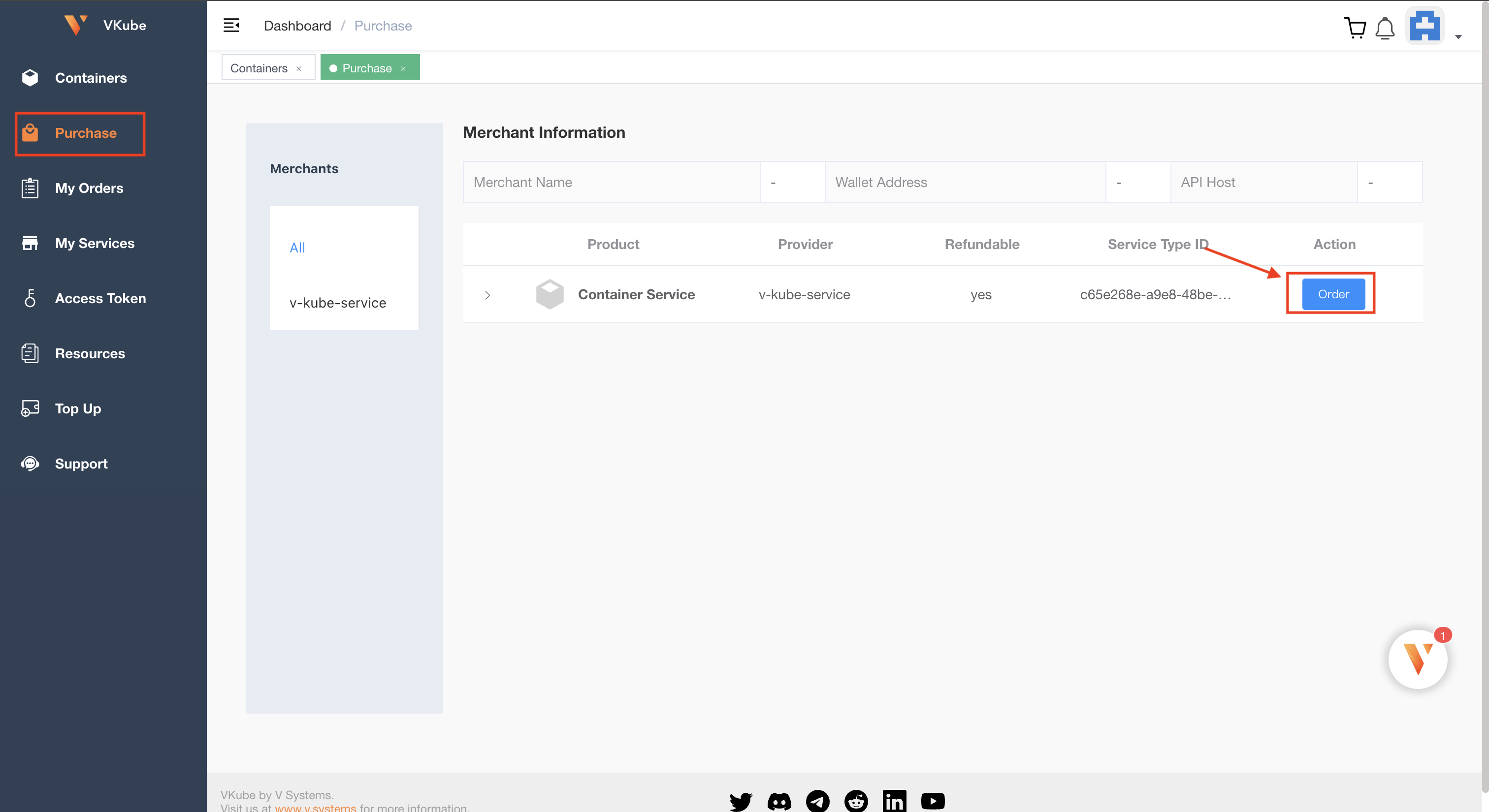This screenshot has width=1489, height=812.
Task: Open Top Up from the sidebar
Action: 77,408
